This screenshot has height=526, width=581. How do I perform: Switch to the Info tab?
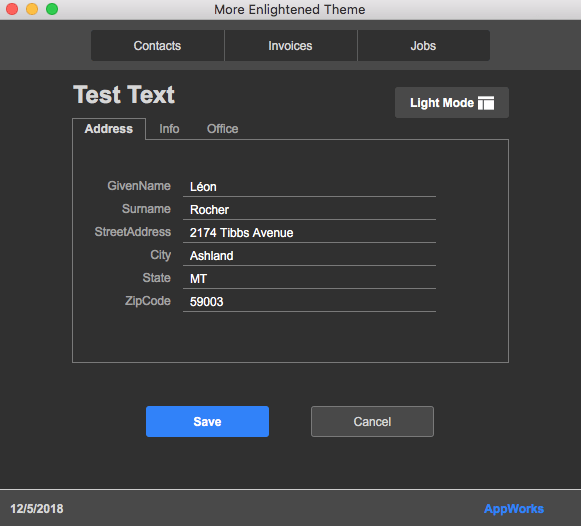click(169, 129)
